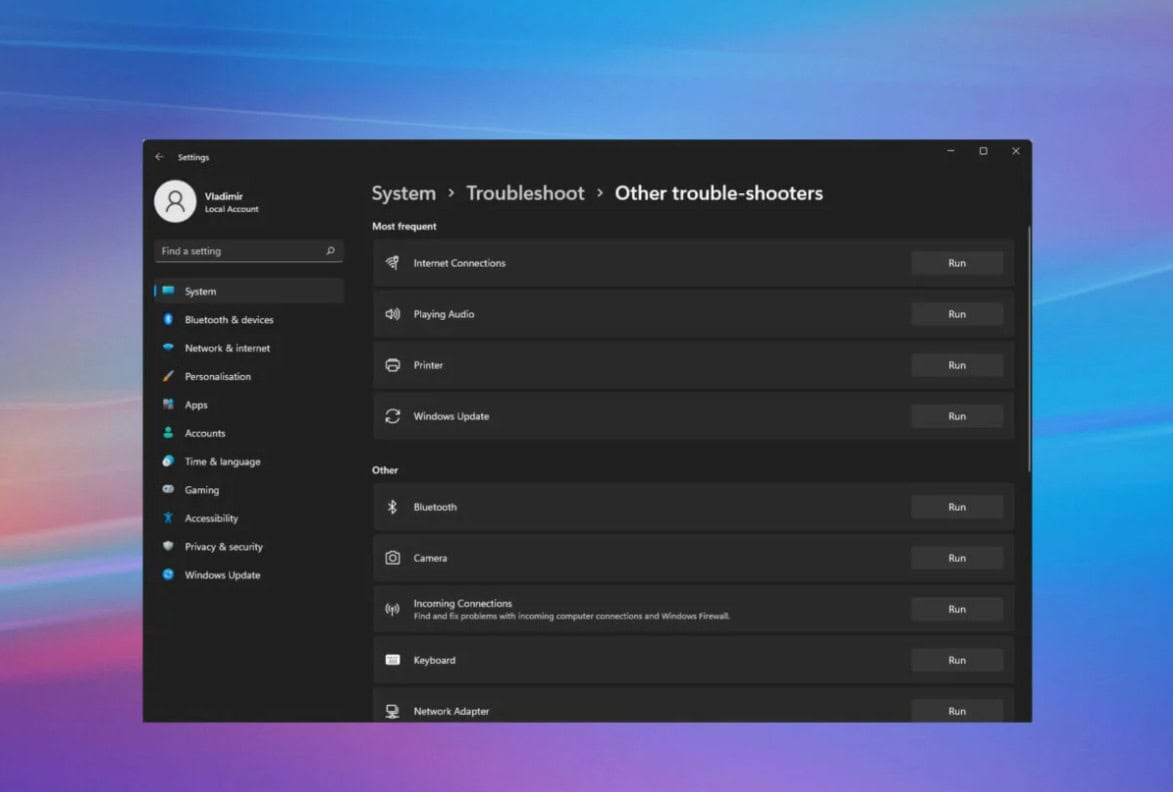This screenshot has width=1173, height=792.
Task: Click the Network & internet wifi icon
Action: (168, 348)
